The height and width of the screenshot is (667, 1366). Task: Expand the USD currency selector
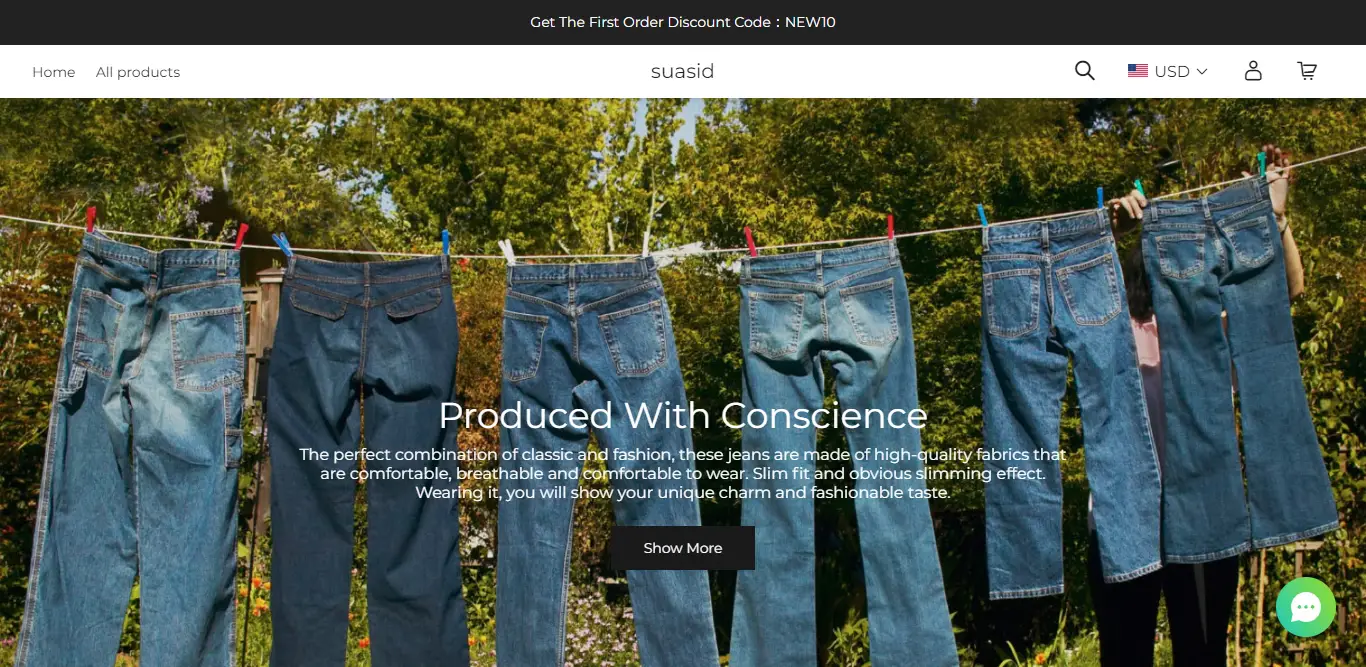click(x=1168, y=71)
